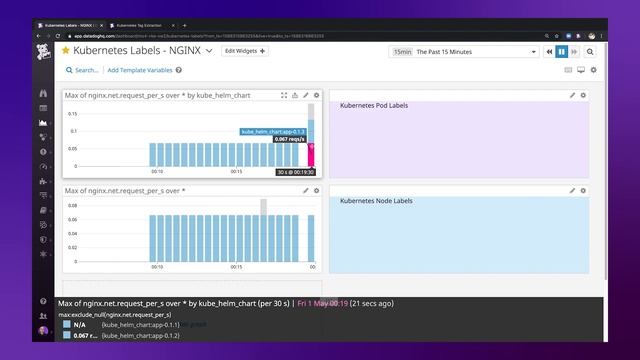
Task: Open the Dashboards chart icon in sidebar
Action: coord(43,123)
